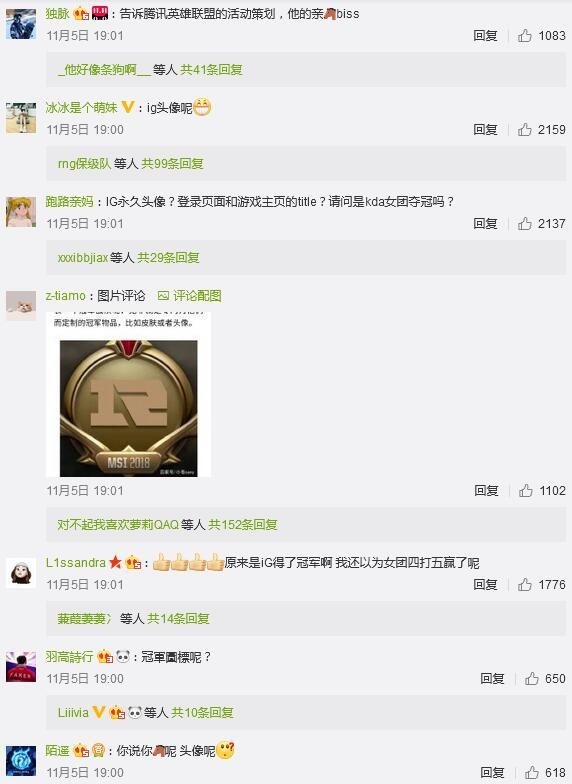Reply to 独脉's comment

point(485,36)
